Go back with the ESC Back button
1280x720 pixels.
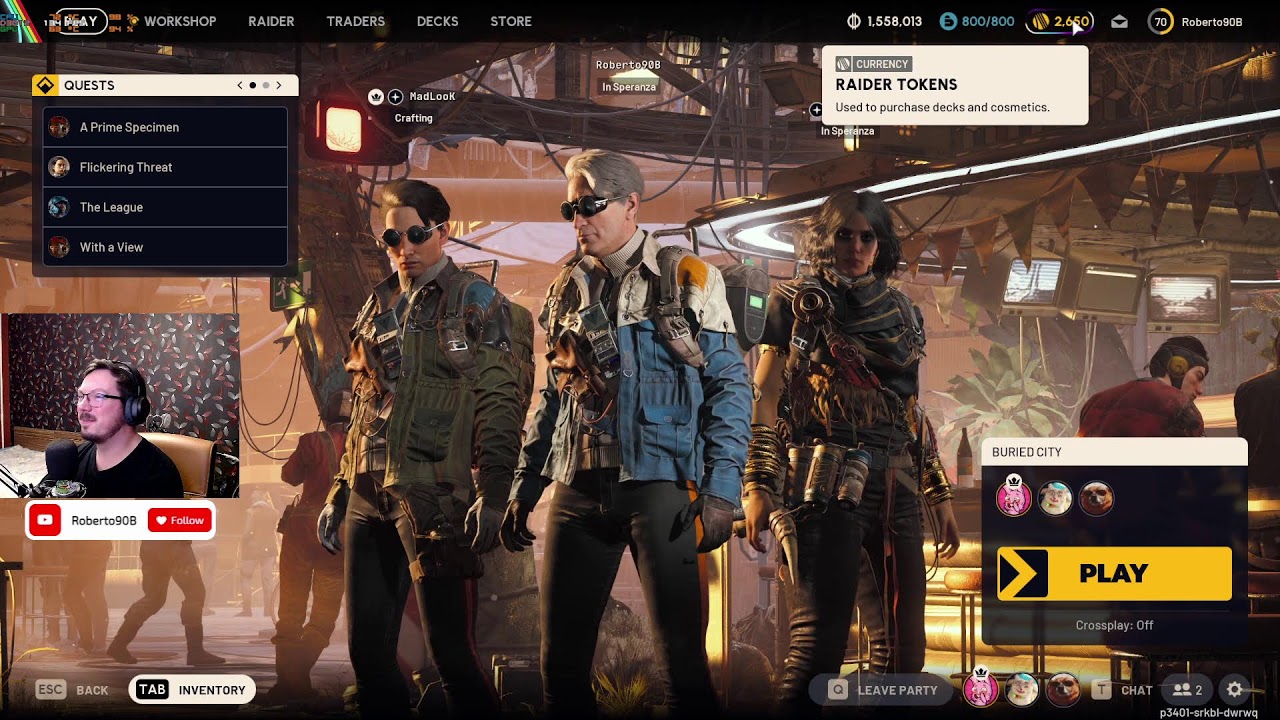point(72,690)
